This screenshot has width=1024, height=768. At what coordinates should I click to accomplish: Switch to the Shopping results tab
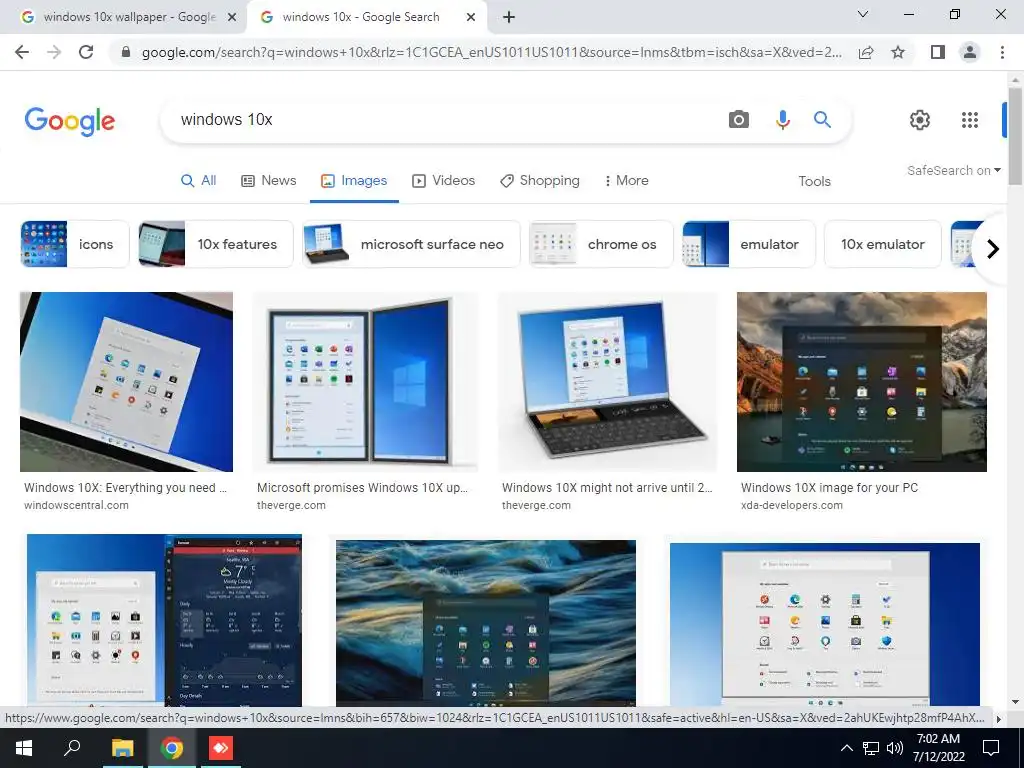point(539,181)
